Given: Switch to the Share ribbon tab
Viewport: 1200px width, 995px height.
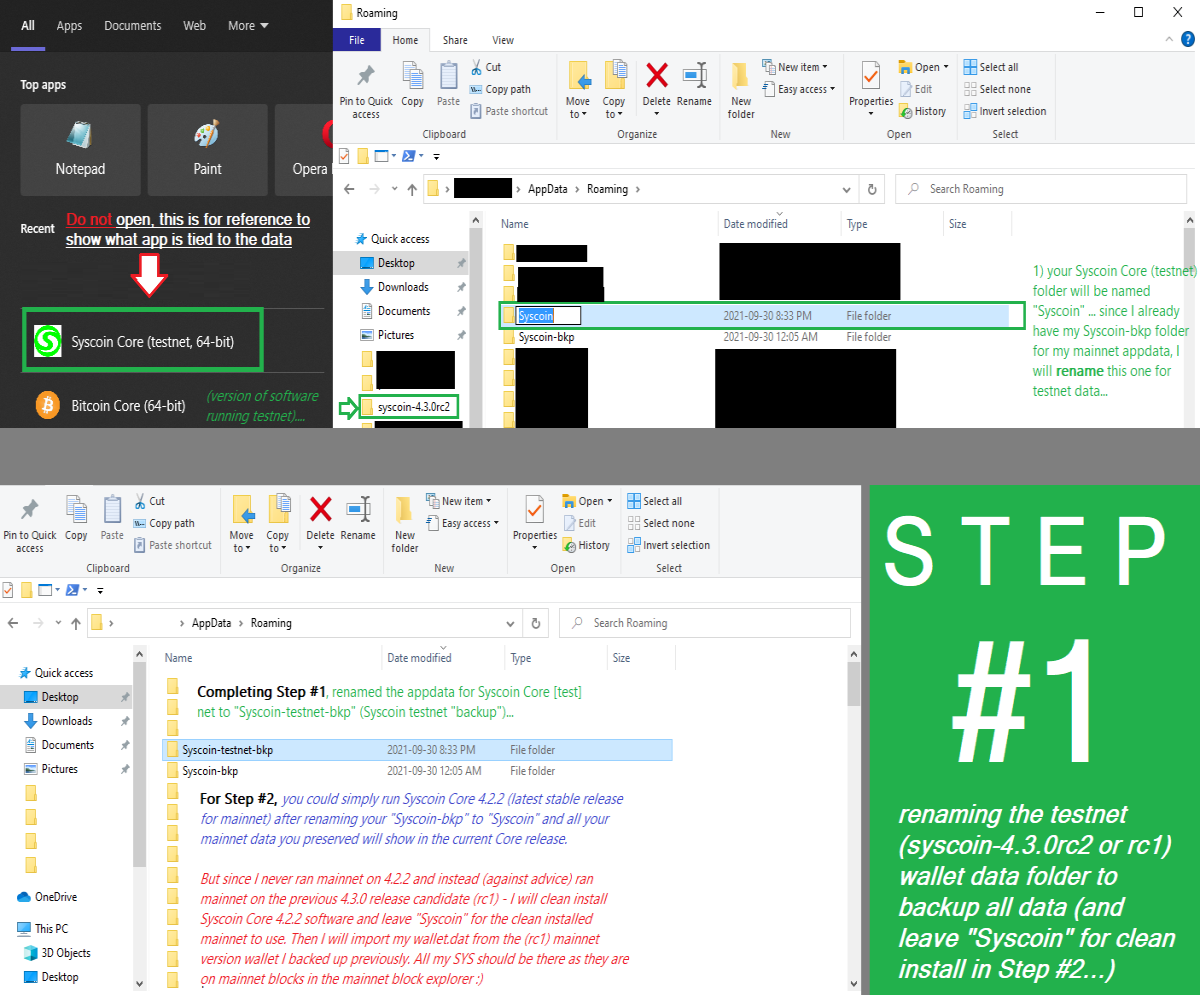Looking at the screenshot, I should 455,40.
